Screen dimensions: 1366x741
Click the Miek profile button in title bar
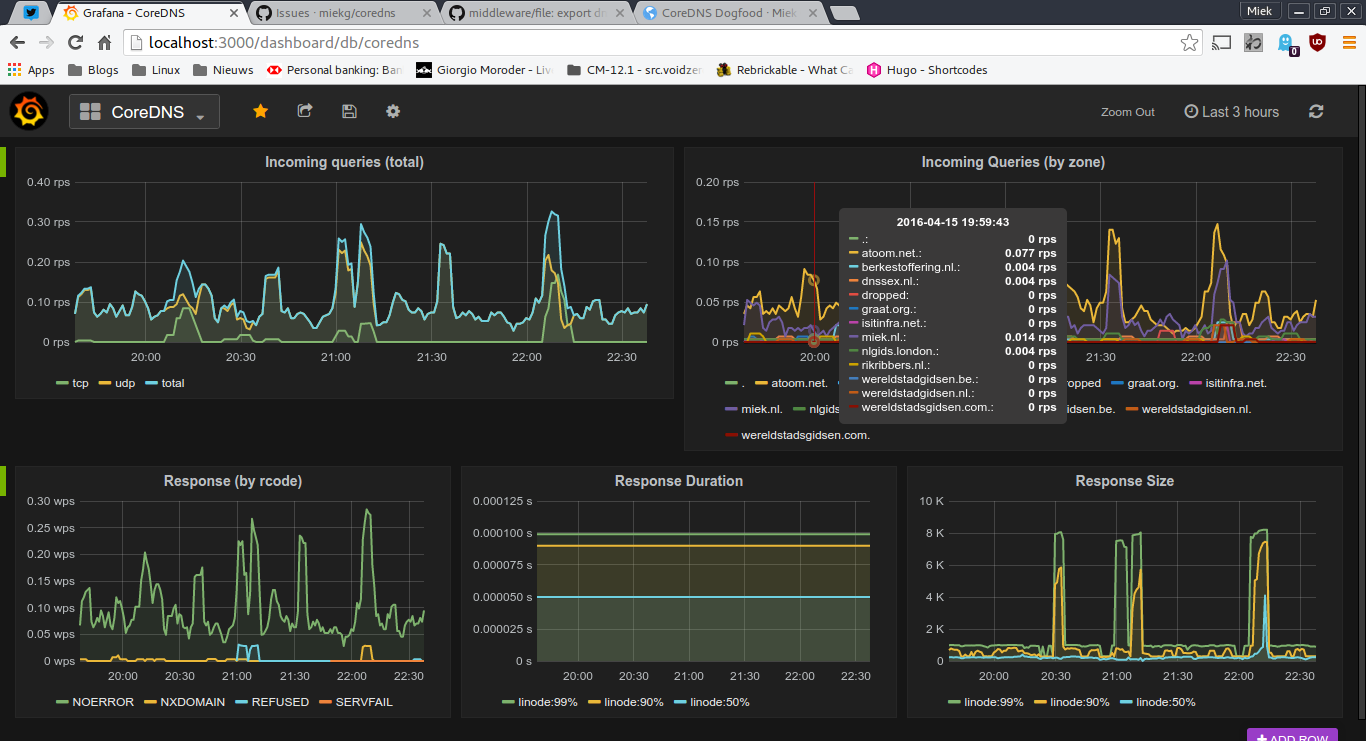tap(1259, 11)
